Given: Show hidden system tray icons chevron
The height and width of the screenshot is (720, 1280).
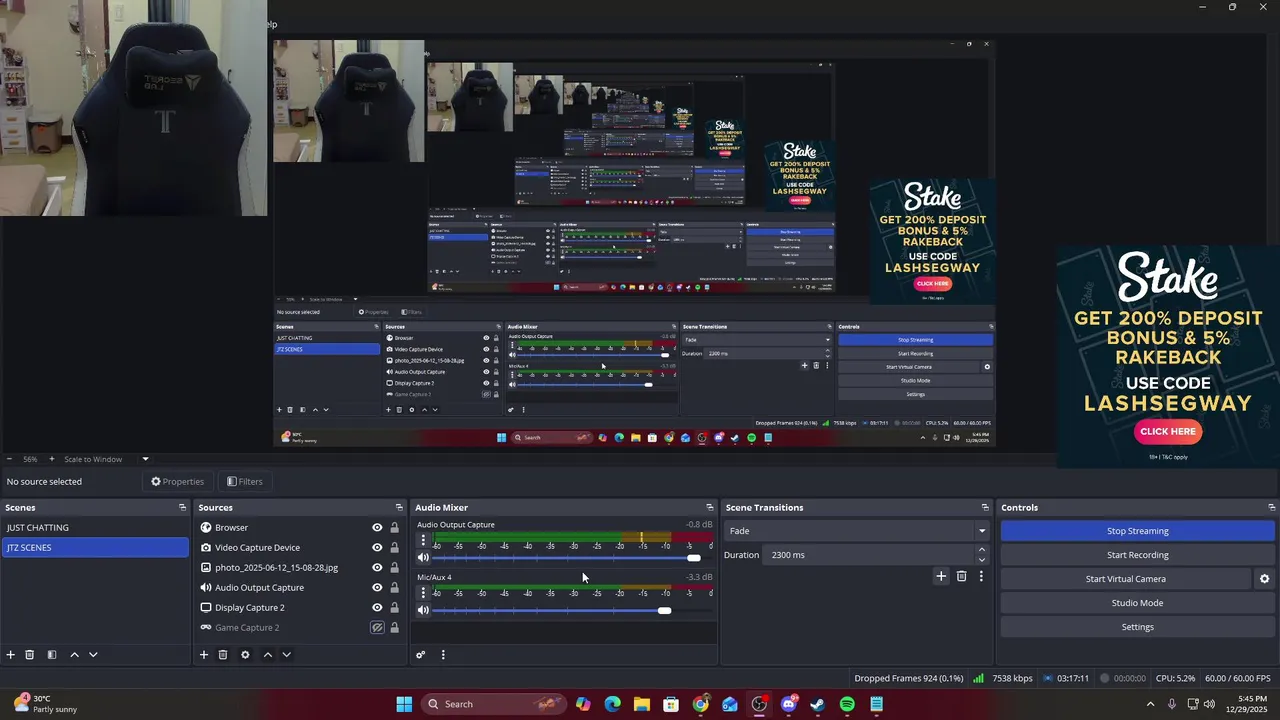Looking at the screenshot, I should [1150, 704].
